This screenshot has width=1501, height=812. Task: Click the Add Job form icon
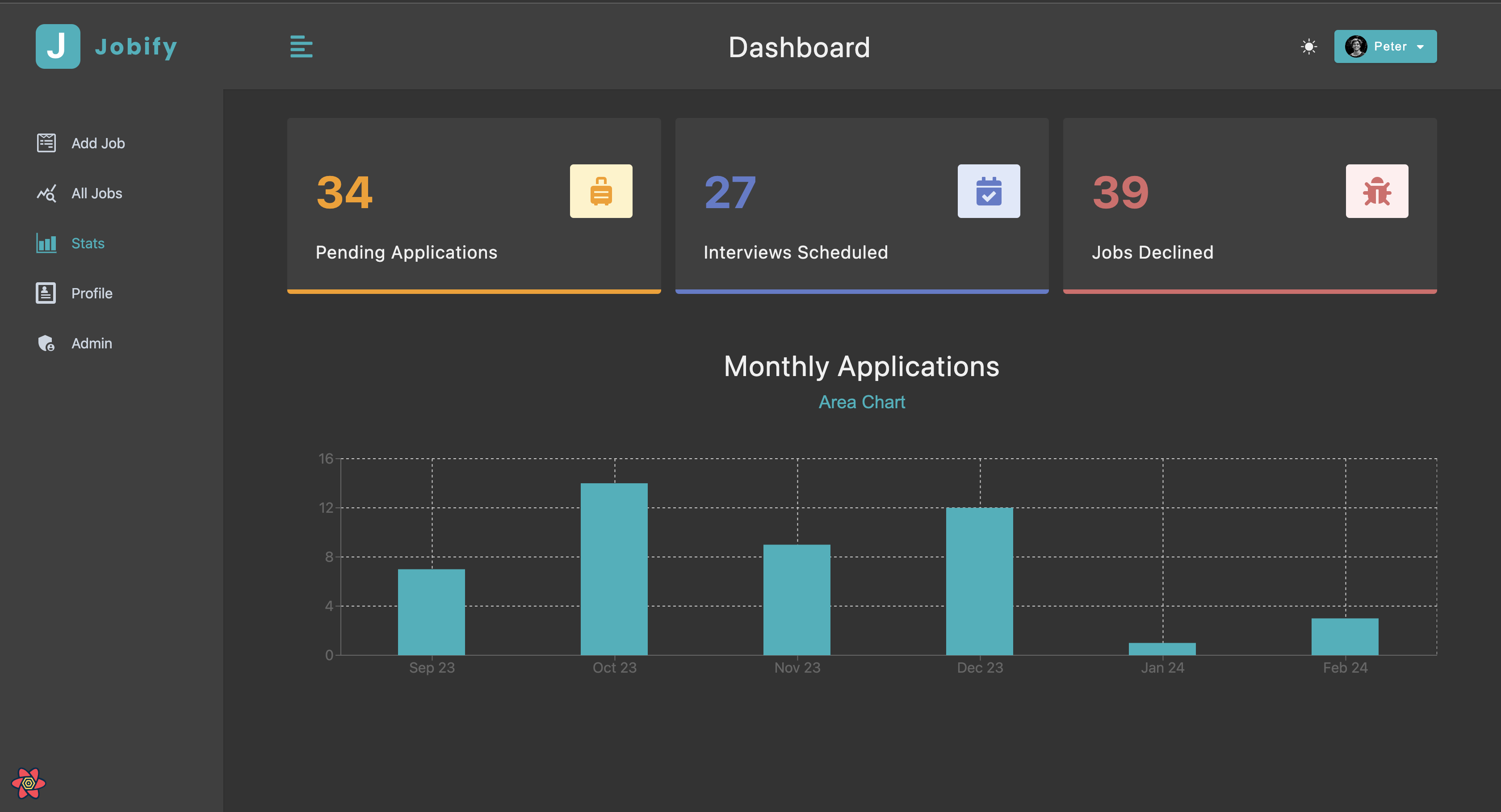46,143
